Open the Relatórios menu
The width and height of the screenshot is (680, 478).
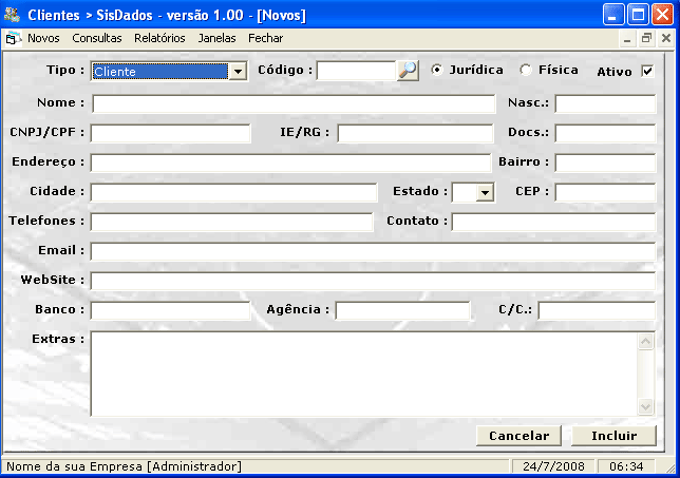(160, 39)
